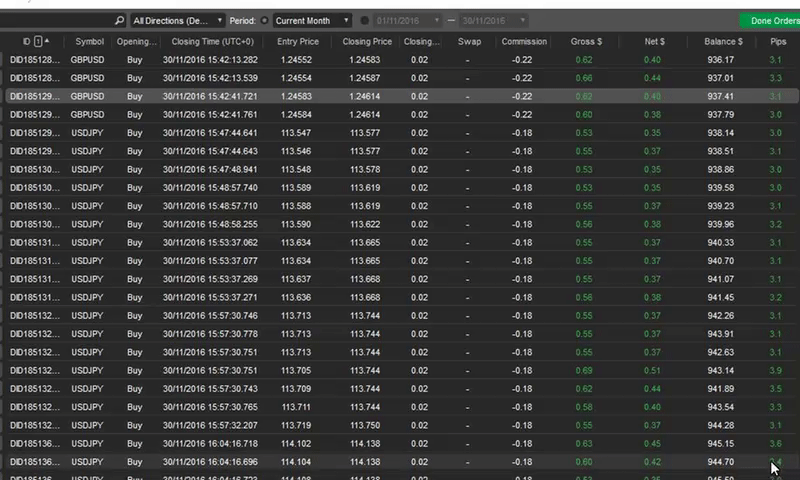800x480 pixels.
Task: Sort by the Commission column header
Action: 524,41
